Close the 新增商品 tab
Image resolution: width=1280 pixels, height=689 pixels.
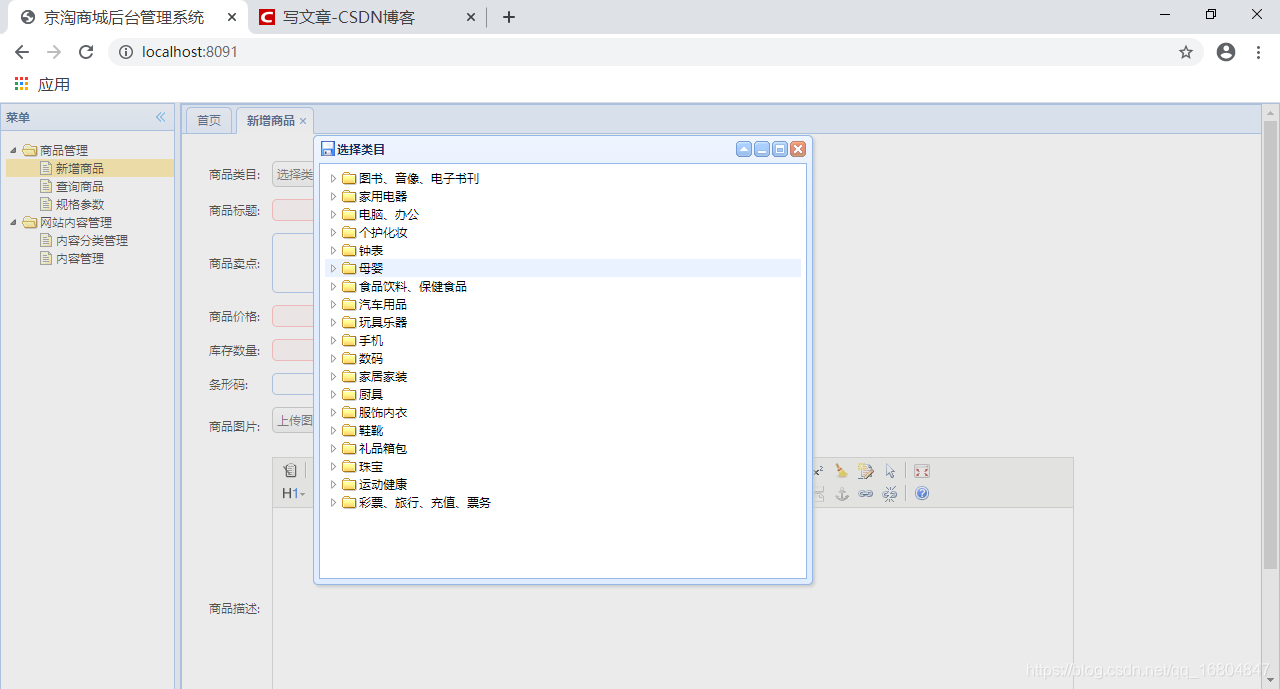(303, 121)
